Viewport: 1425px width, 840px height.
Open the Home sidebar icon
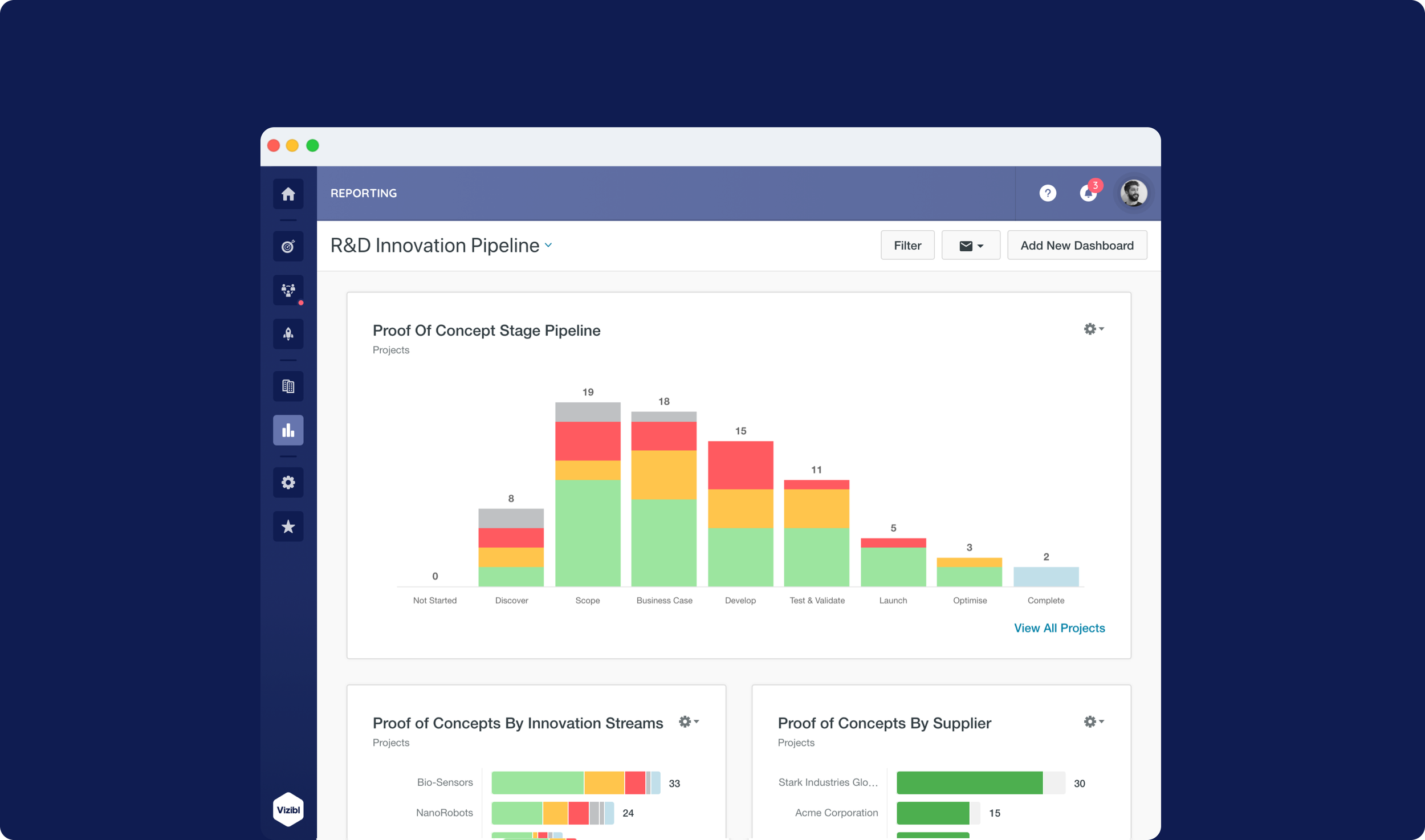point(288,194)
